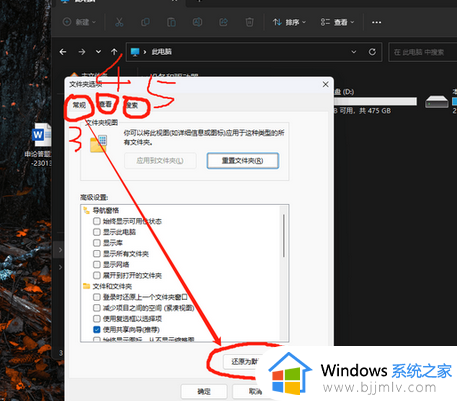457x401 pixels.
Task: Enable the 显示此电脑 checkbox
Action: pyautogui.click(x=97, y=232)
